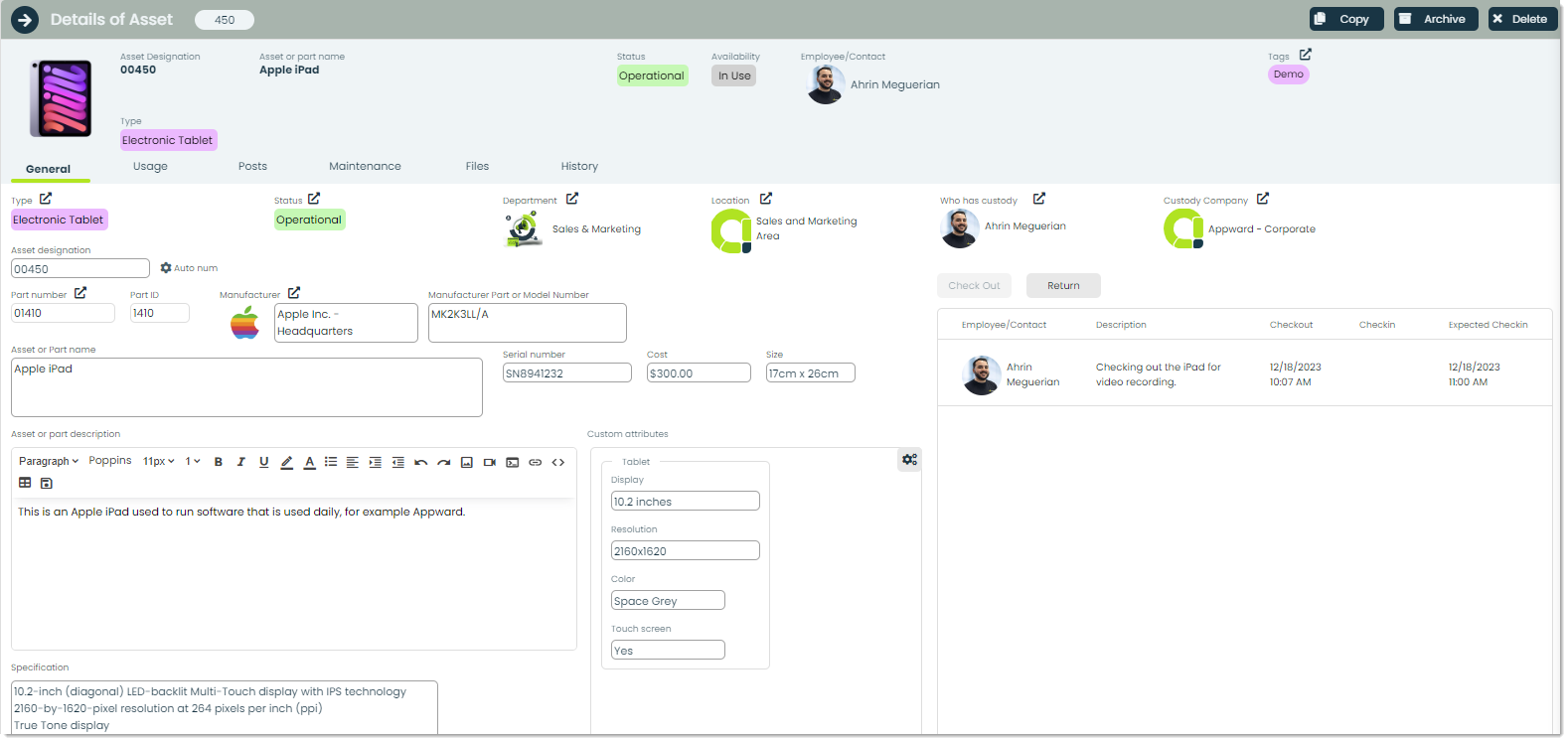Click the Part ID field 1410
The image size is (1568, 742).
tap(160, 313)
